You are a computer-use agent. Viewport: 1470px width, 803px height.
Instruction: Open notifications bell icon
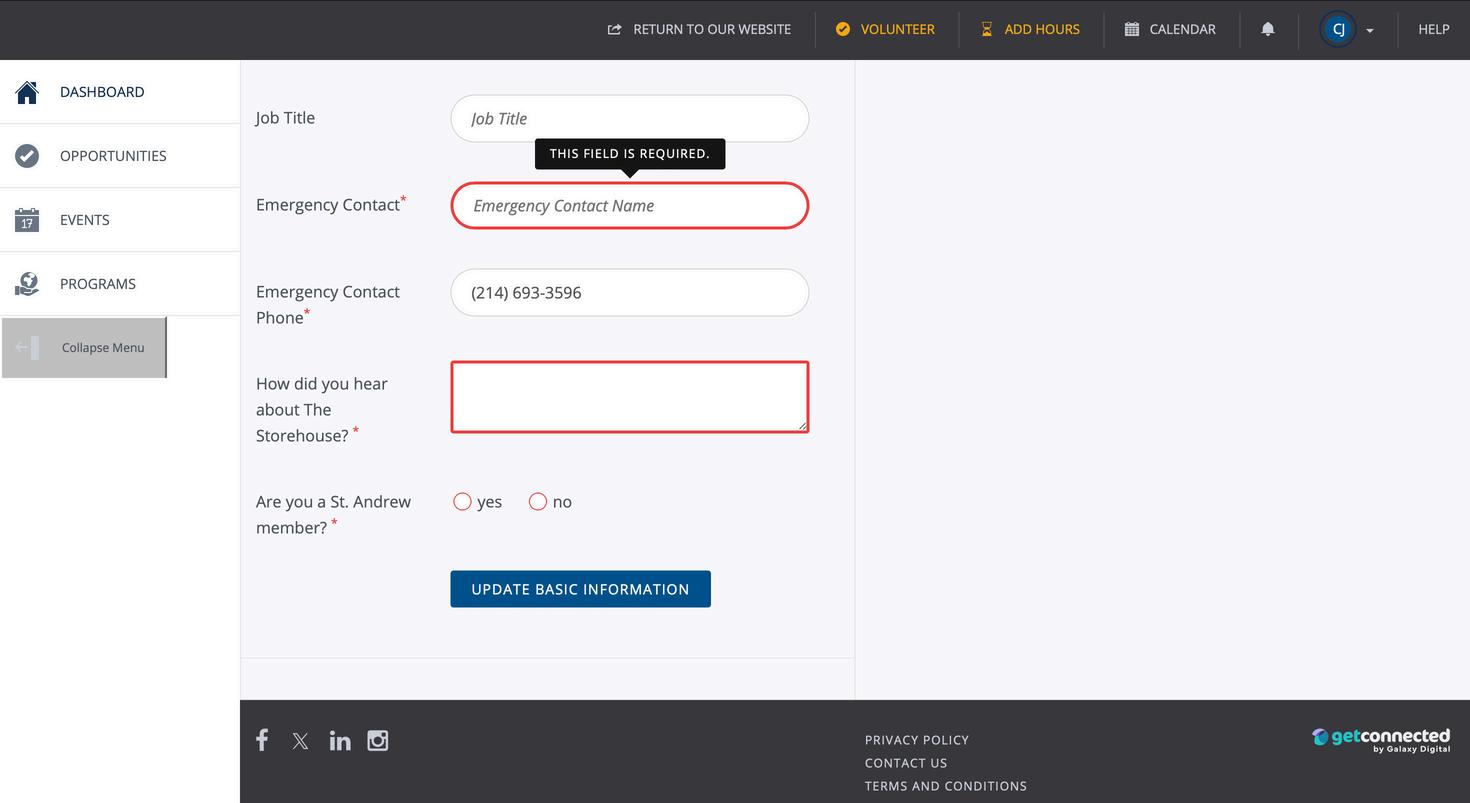click(x=1268, y=29)
